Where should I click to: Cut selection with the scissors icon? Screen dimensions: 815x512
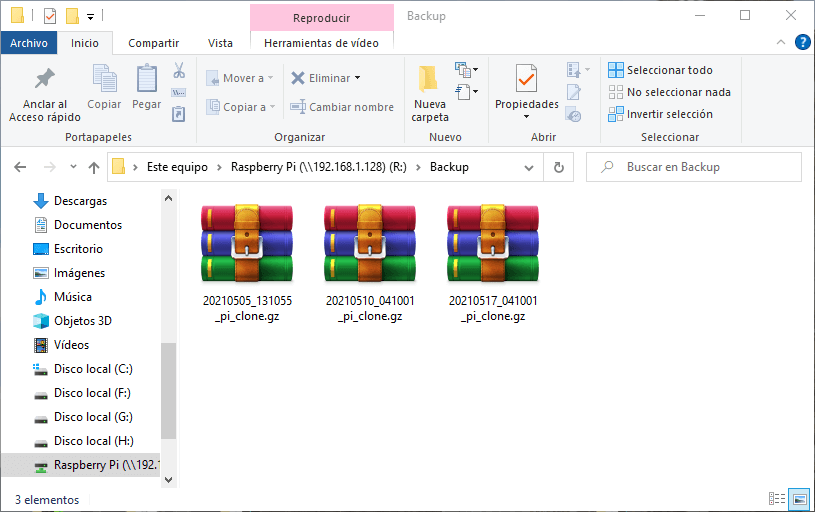coord(179,70)
